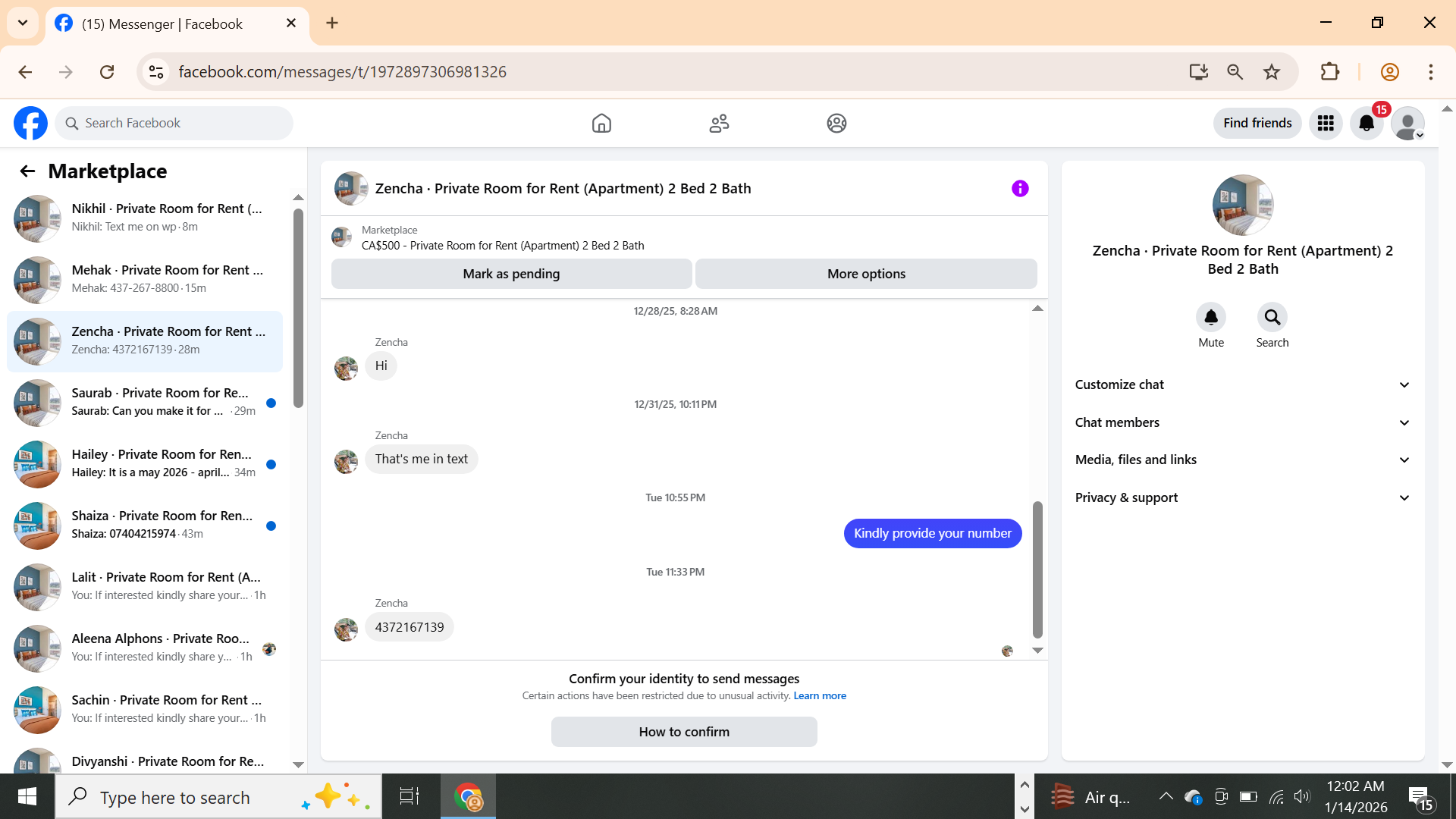Viewport: 1456px width, 819px height.
Task: Open the Home feed icon
Action: tap(601, 123)
